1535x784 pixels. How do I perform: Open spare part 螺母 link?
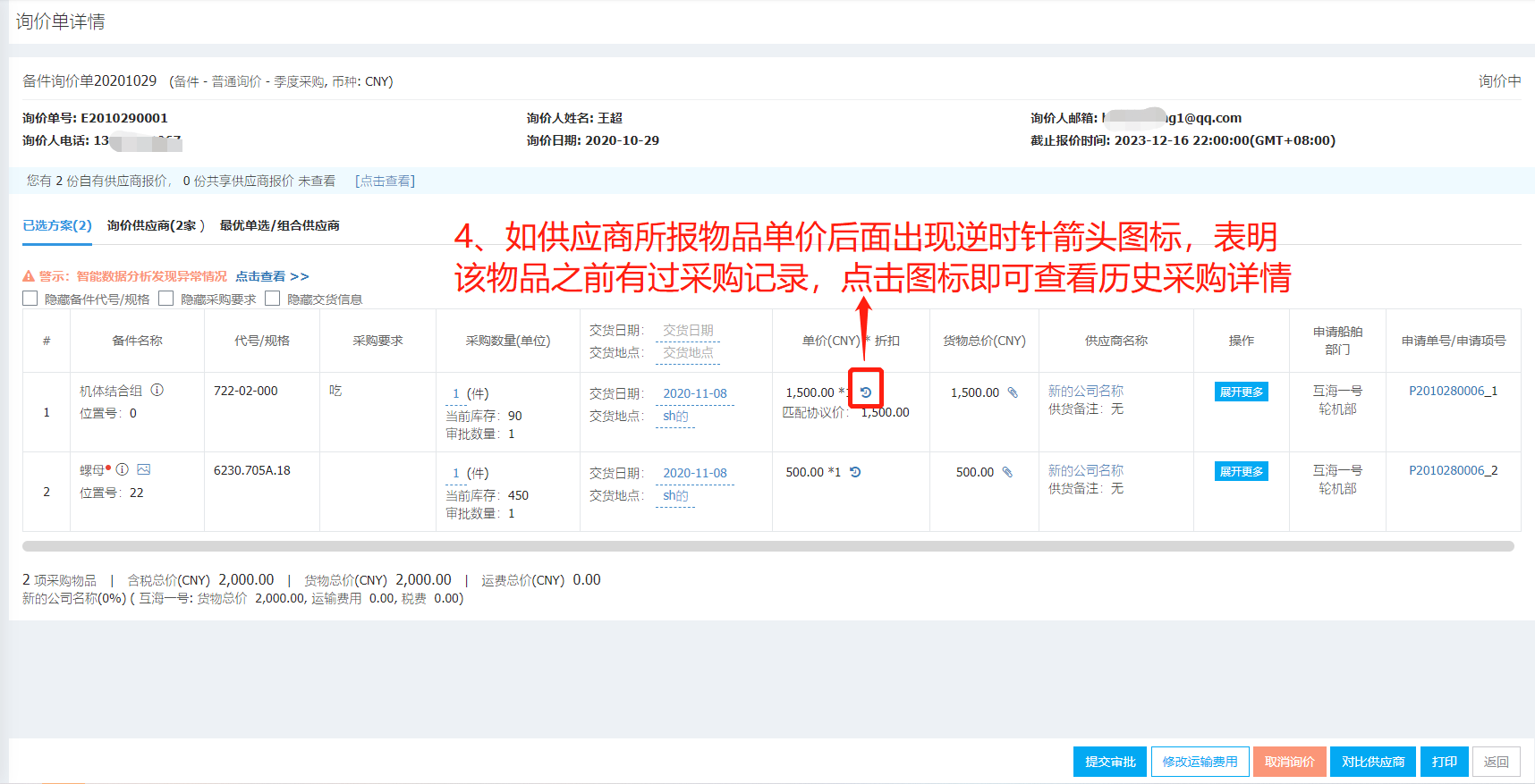point(92,470)
